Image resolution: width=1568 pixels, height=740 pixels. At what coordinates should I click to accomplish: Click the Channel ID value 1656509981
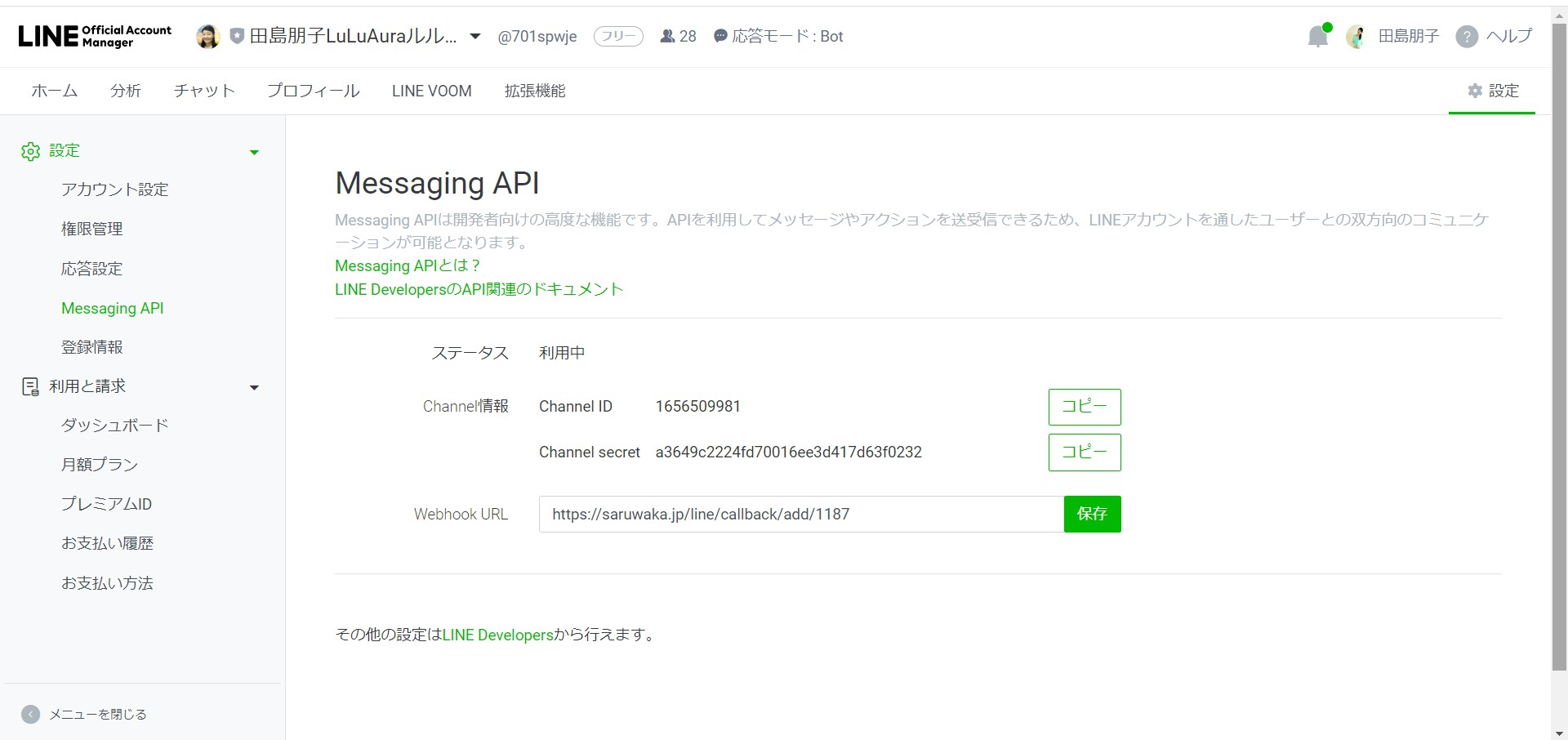[x=698, y=407]
